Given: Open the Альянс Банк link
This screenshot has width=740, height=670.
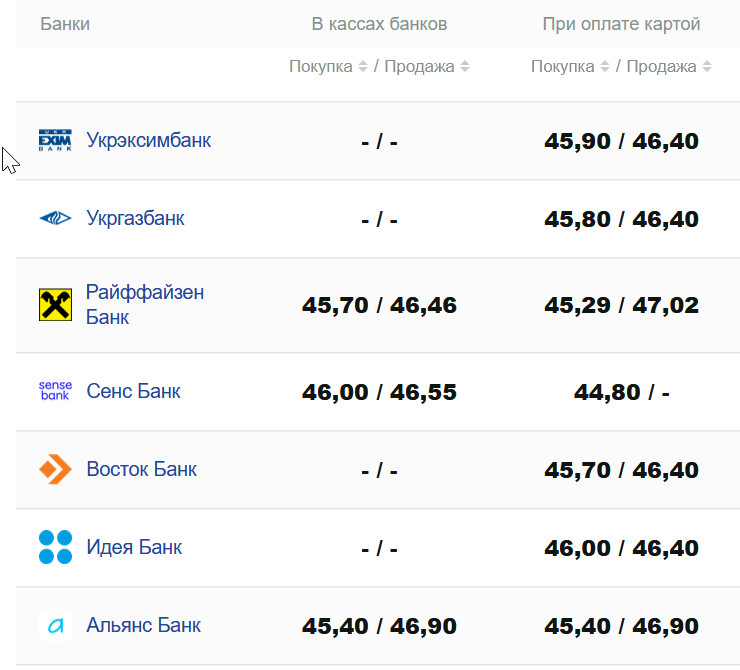Looking at the screenshot, I should tap(143, 626).
